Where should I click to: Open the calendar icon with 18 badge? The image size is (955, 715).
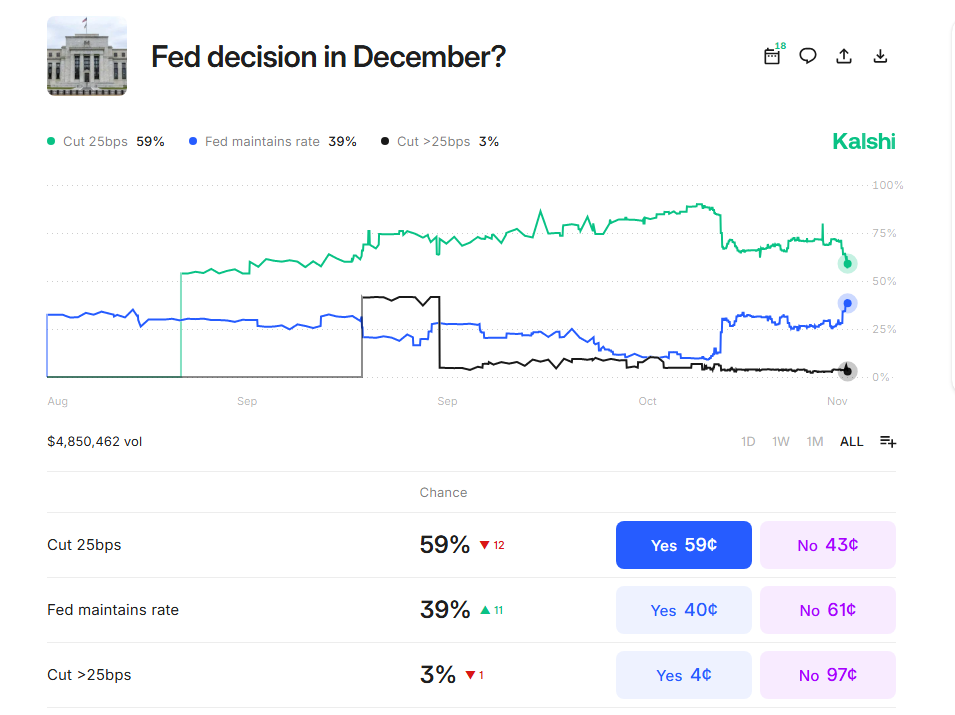click(x=772, y=56)
